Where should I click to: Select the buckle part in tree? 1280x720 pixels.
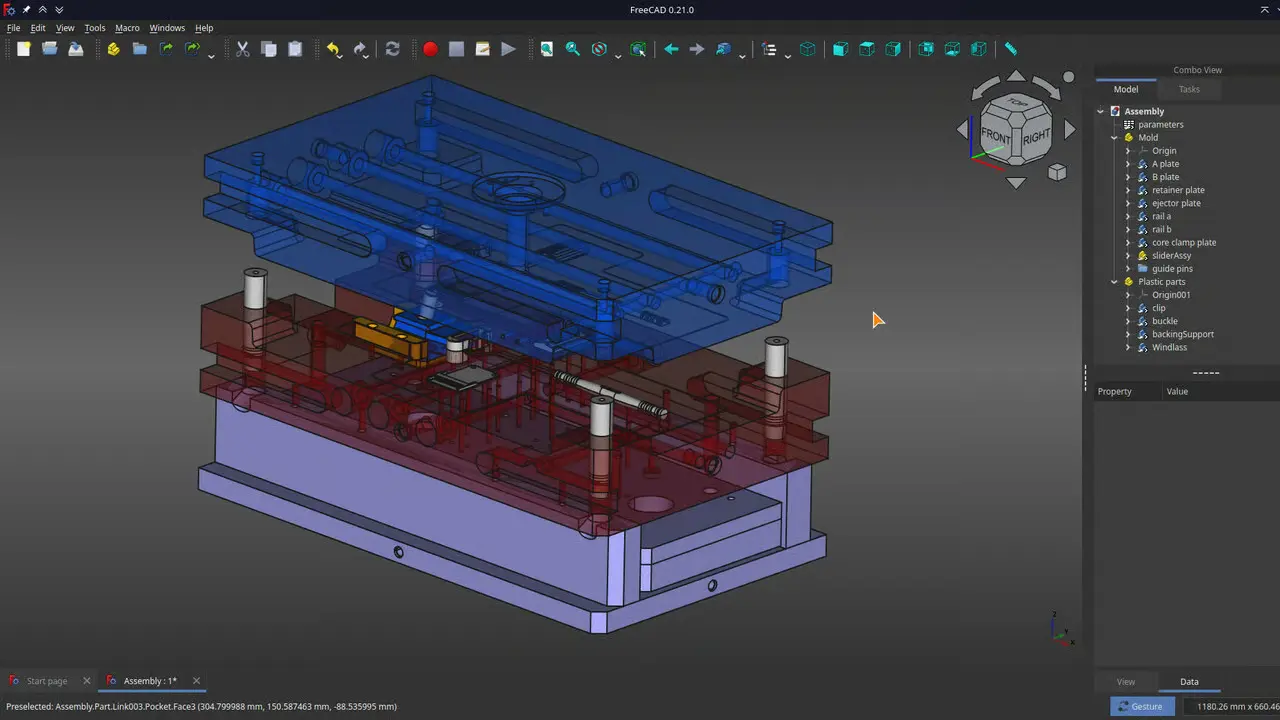click(x=1165, y=321)
